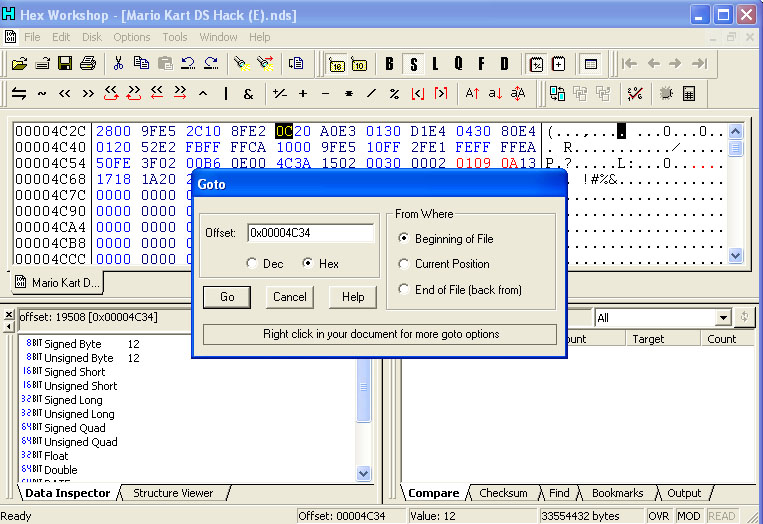The image size is (763, 524).
Task: Open the File menu
Action: pos(32,37)
